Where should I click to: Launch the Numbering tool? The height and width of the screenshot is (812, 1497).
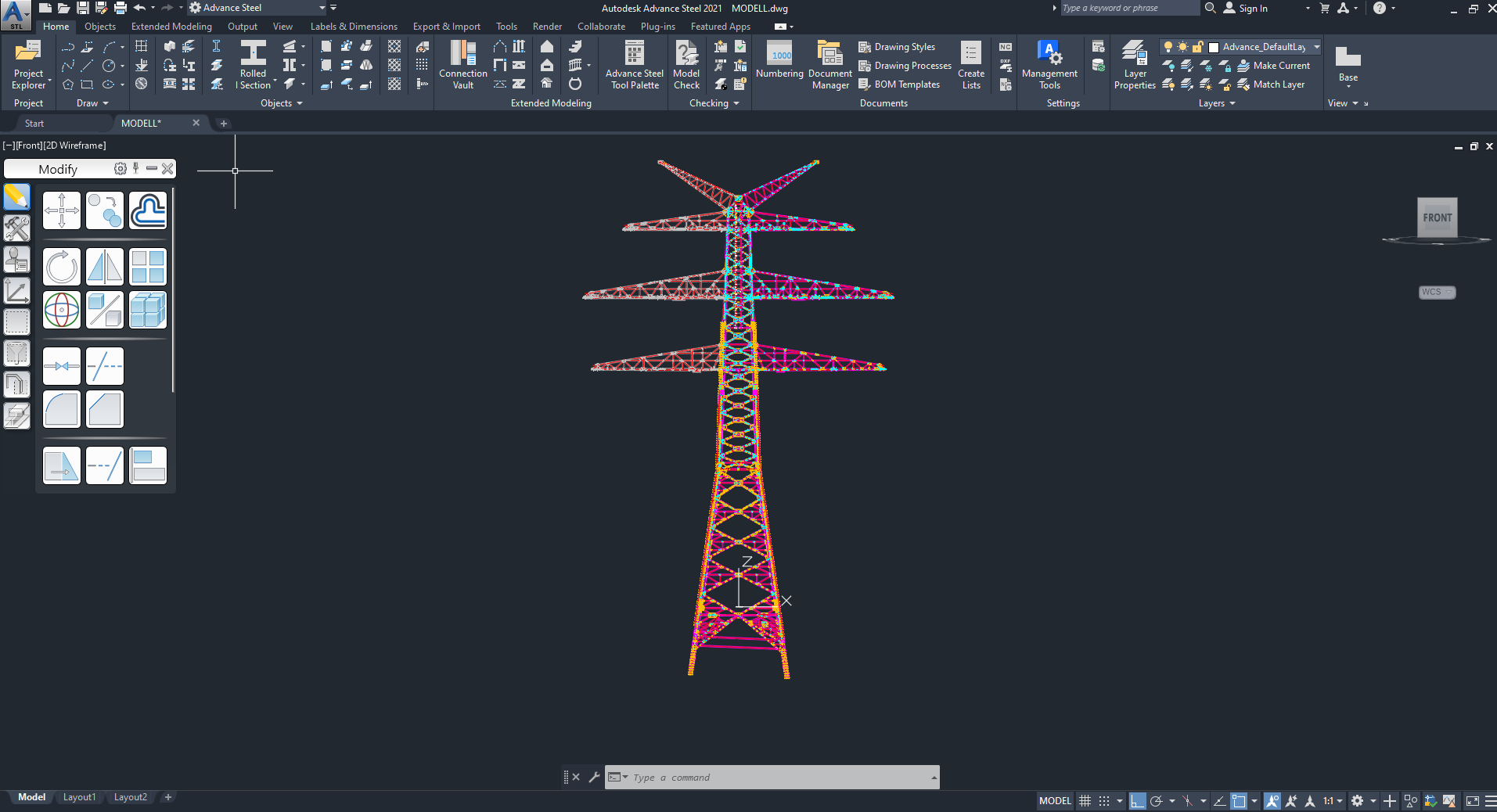pos(779,59)
